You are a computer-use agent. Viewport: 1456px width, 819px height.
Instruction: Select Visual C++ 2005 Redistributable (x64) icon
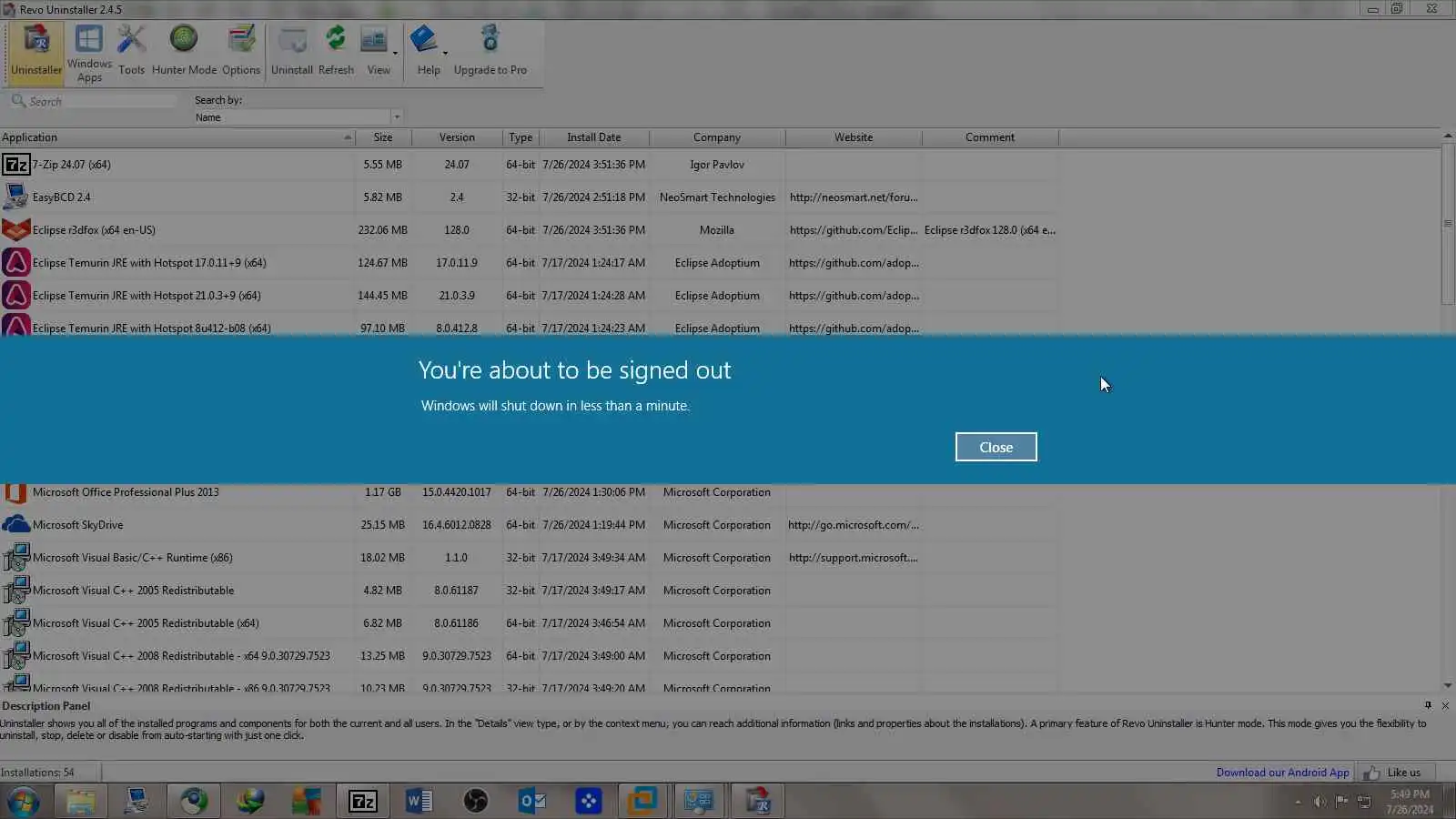pyautogui.click(x=15, y=623)
